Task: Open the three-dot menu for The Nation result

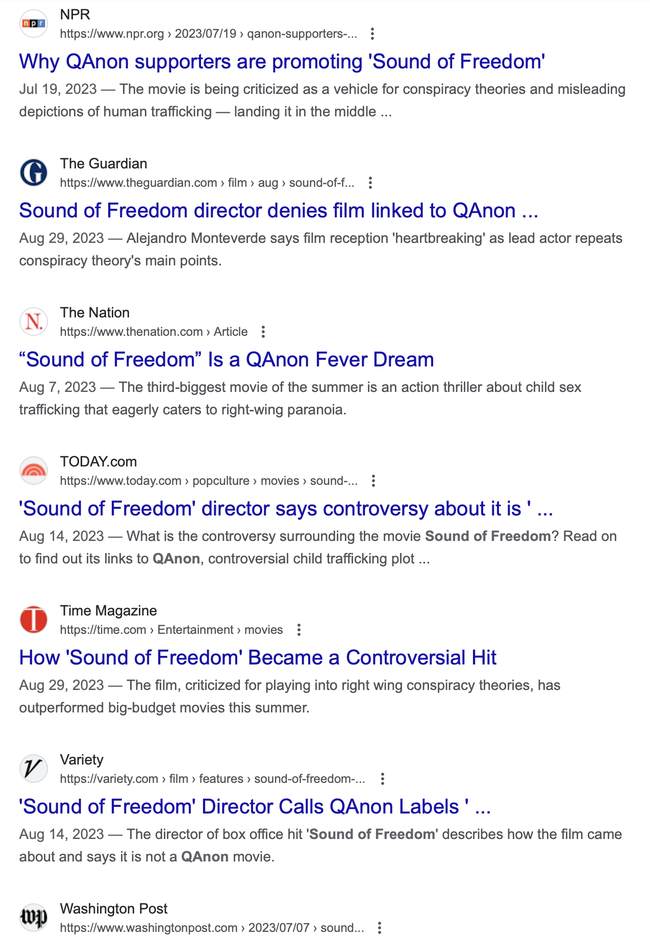Action: tap(263, 332)
